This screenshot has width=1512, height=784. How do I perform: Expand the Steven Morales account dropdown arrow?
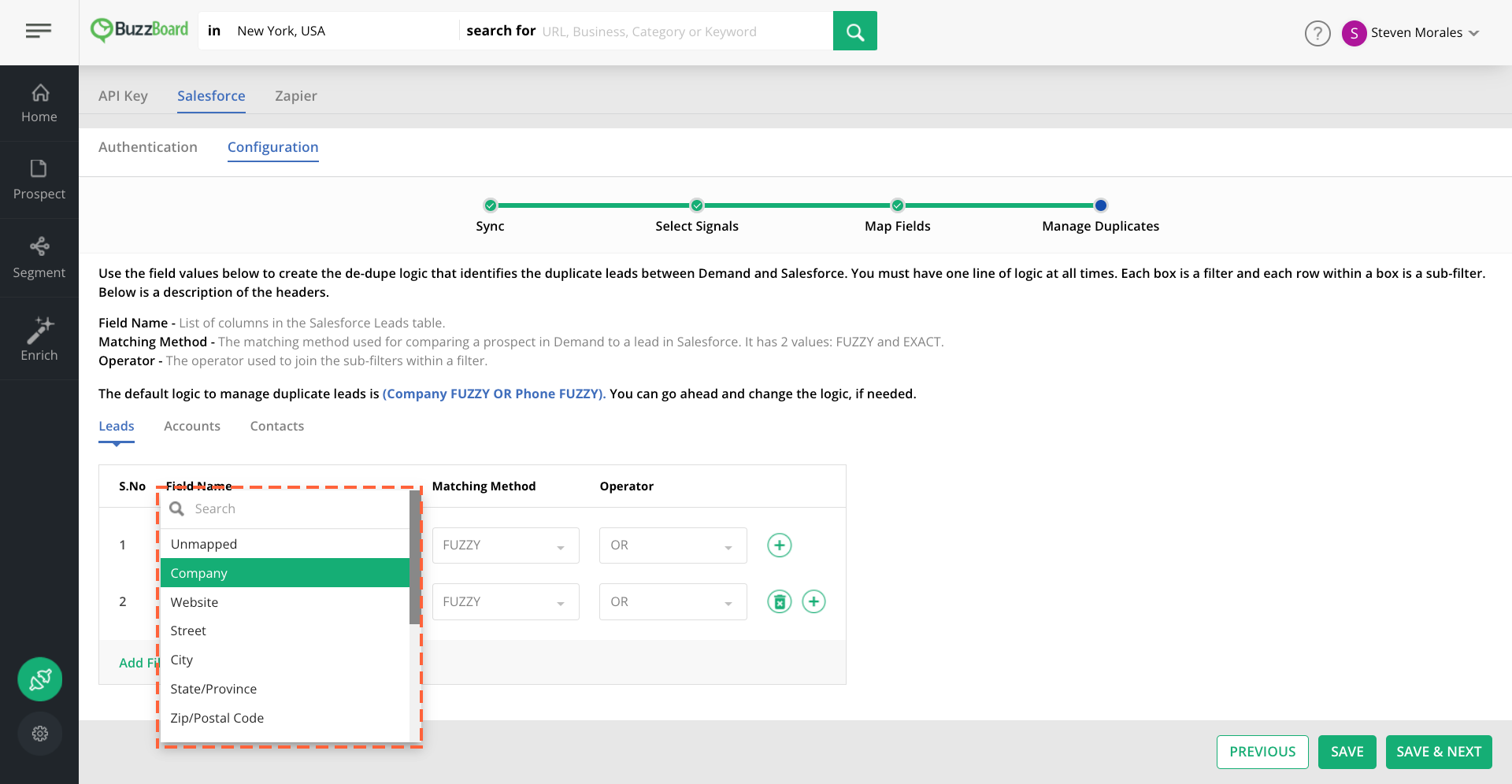[x=1474, y=33]
